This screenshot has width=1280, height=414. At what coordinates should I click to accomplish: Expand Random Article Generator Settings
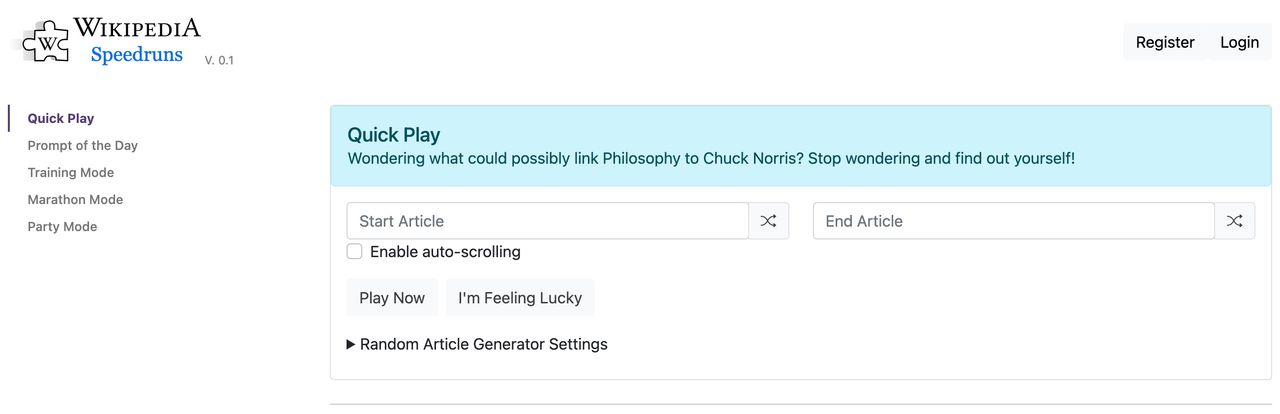(477, 344)
